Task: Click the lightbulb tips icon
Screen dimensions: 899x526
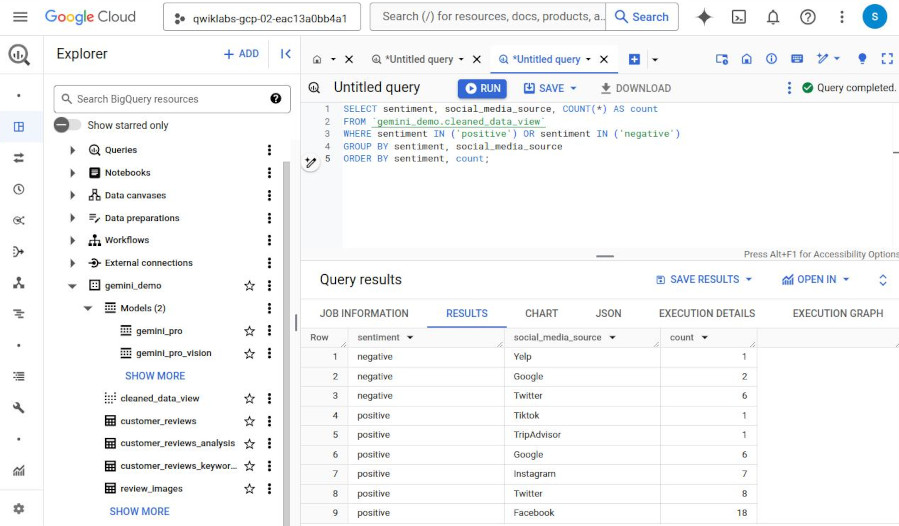Action: coord(862,59)
